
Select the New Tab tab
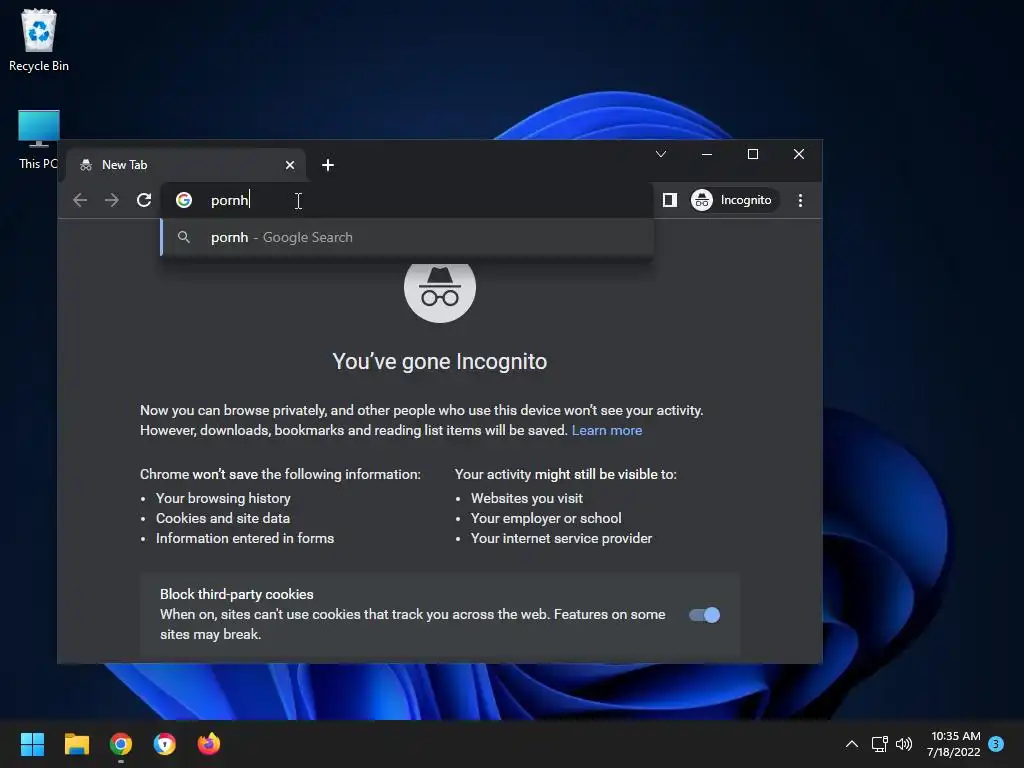(186, 165)
